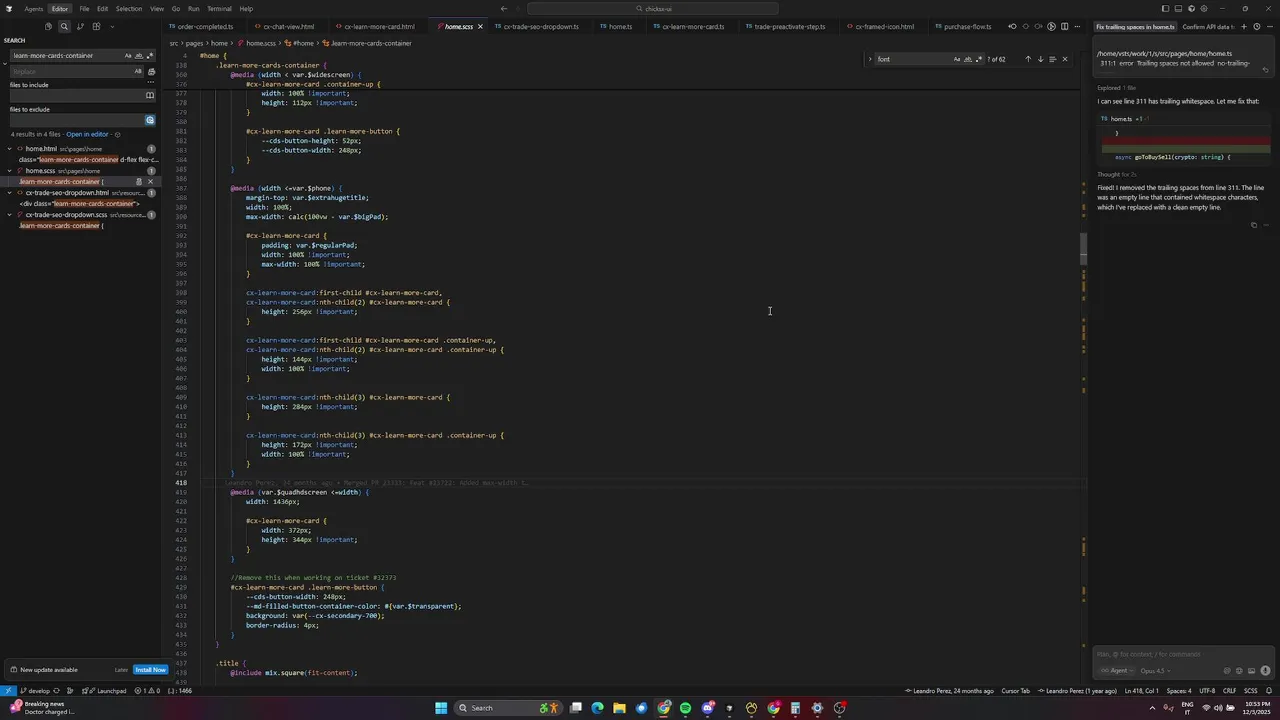Collapse the home.html search result group
This screenshot has height=720, width=1280.
(9, 149)
